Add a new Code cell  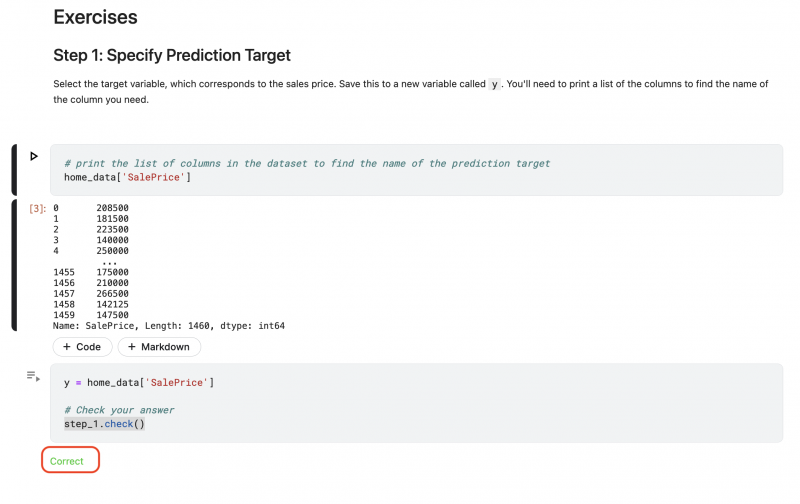coord(82,347)
